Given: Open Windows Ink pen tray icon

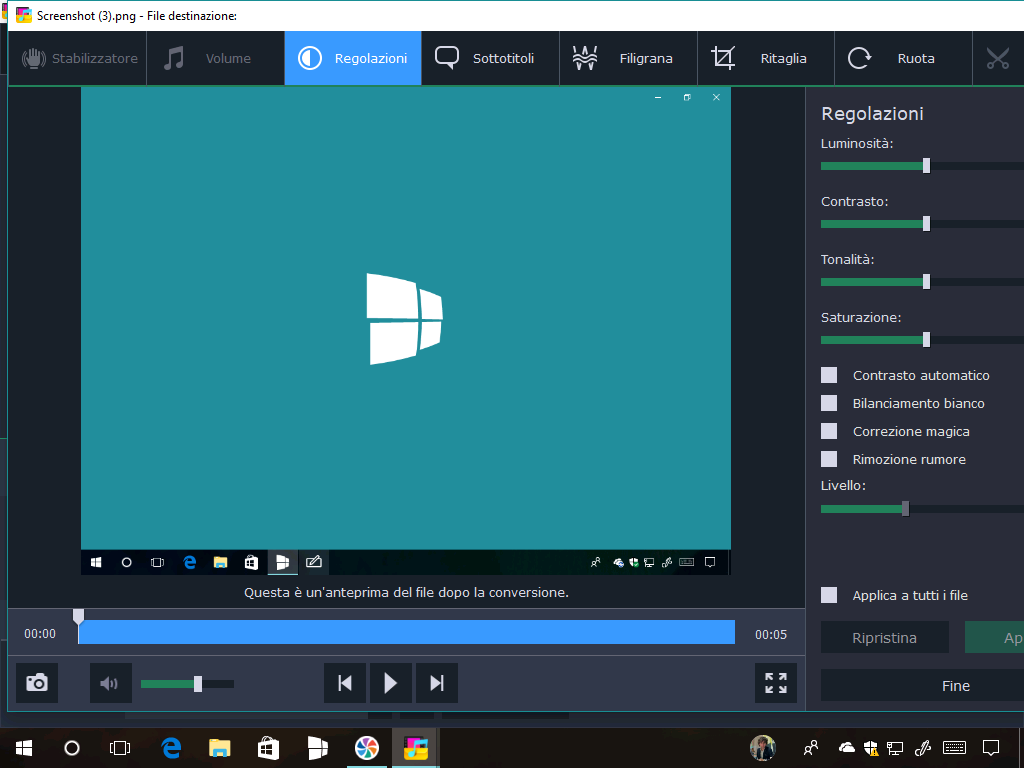Looking at the screenshot, I should 922,748.
